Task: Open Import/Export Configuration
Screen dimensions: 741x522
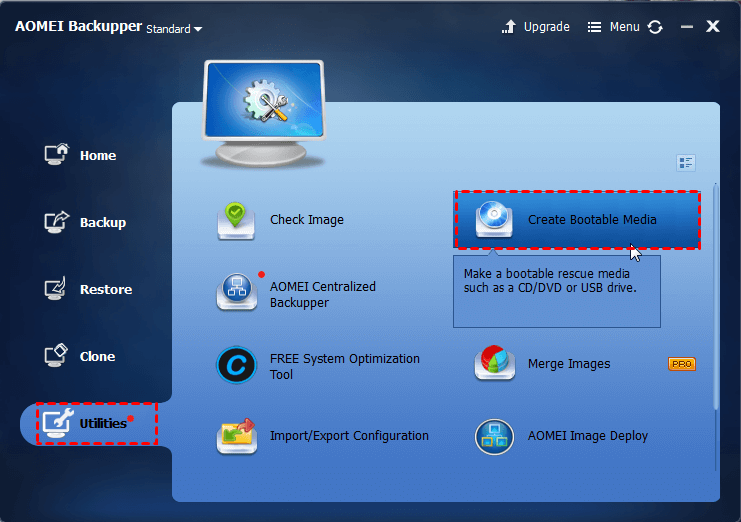Action: coord(349,436)
